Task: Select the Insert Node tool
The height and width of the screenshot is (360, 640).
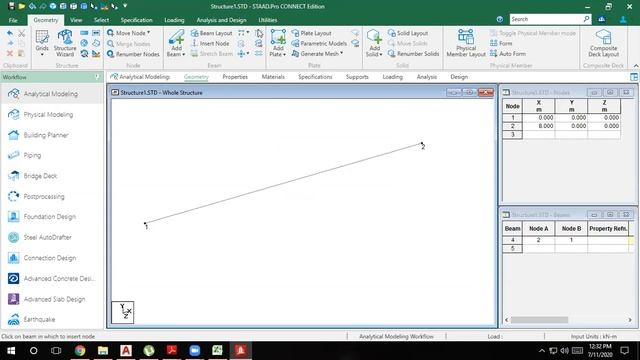Action: (210, 43)
